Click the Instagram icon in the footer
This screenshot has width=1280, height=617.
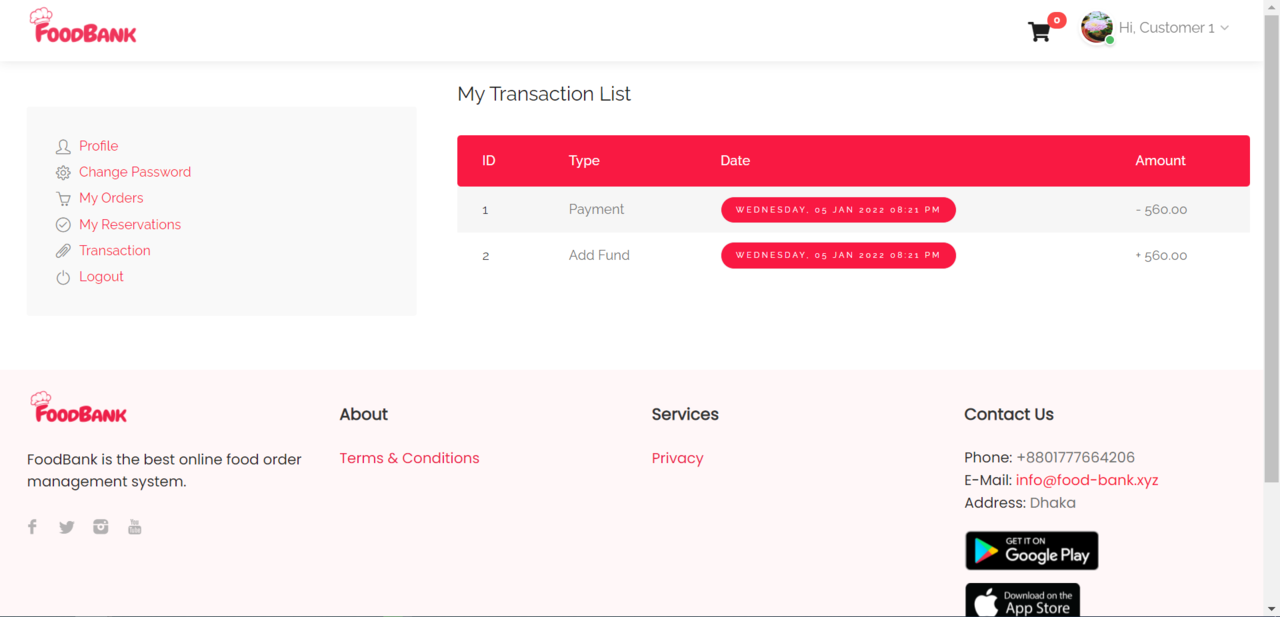coord(100,526)
